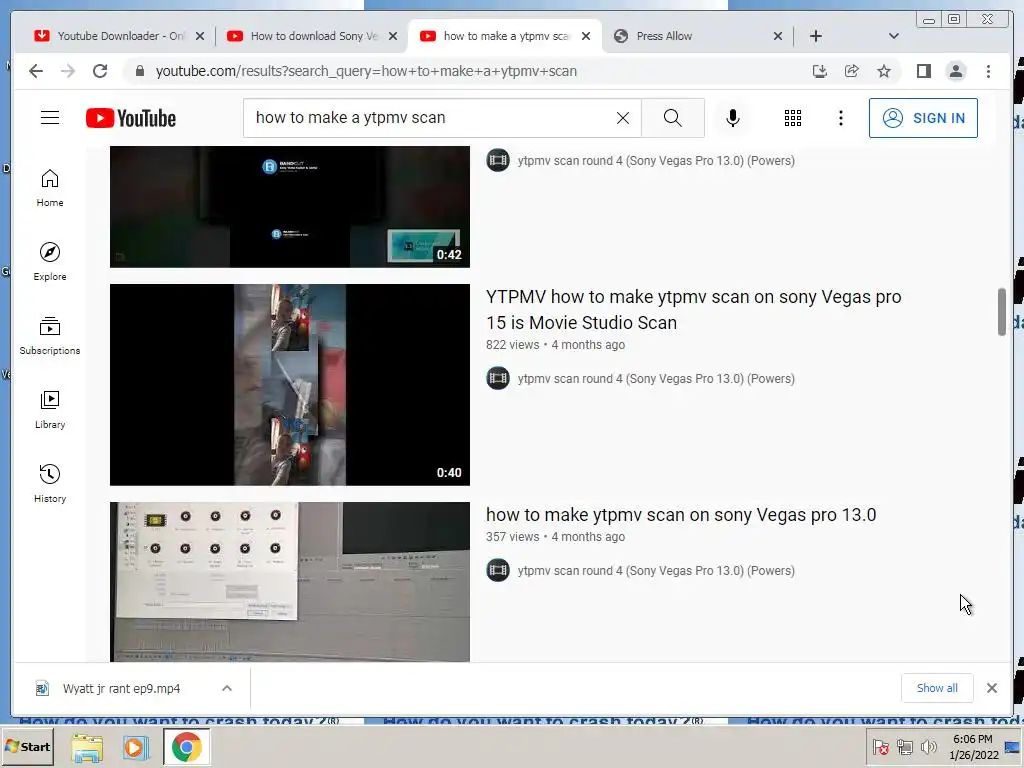Search with your voice microphone
The width and height of the screenshot is (1024, 768).
coord(733,118)
